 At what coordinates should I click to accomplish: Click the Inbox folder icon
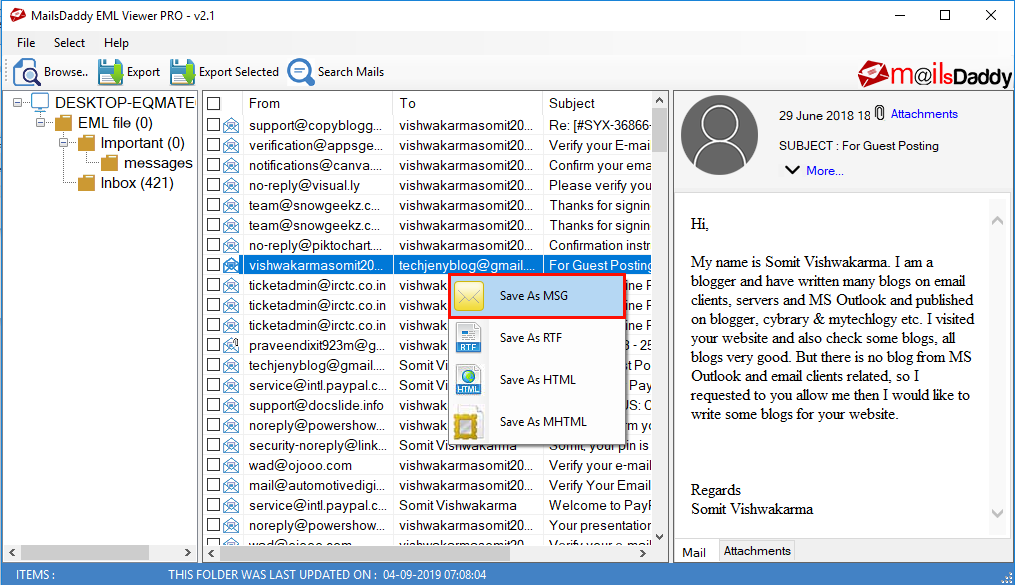pos(87,183)
